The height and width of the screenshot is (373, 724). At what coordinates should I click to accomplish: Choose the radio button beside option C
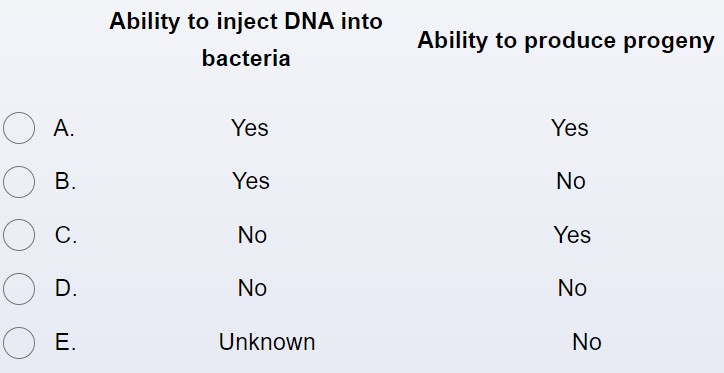pyautogui.click(x=19, y=235)
